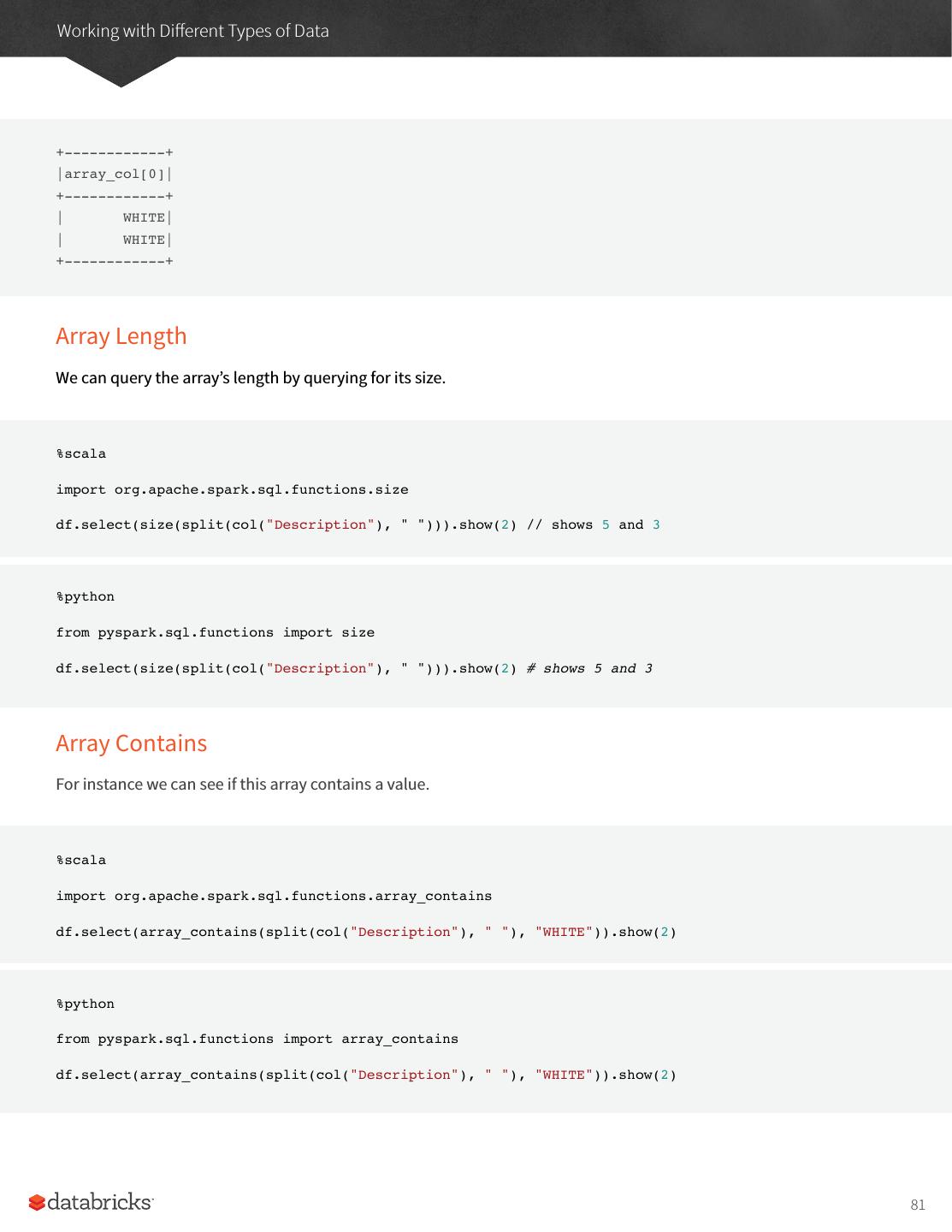Click the Python line importing array_contains from pyspark
The image size is (952, 1232).
(x=257, y=1039)
